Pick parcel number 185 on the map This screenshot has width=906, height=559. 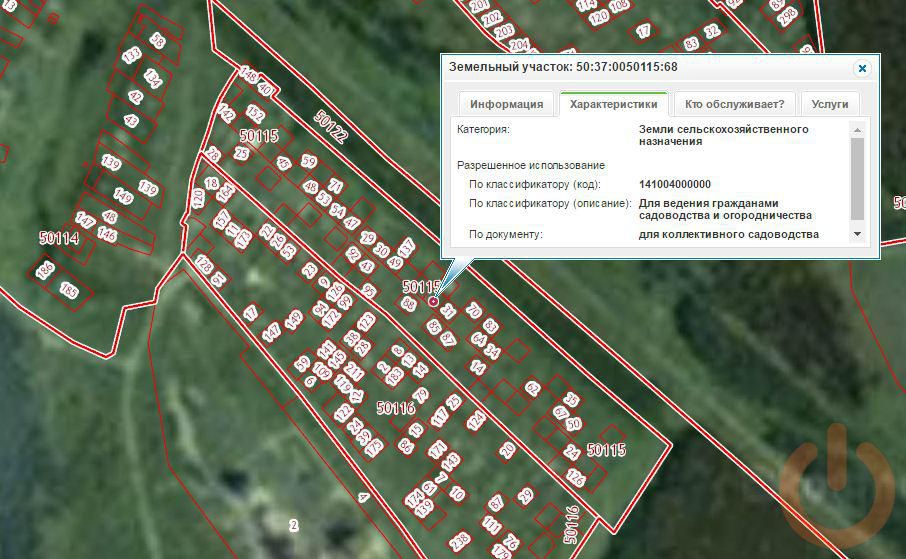click(x=68, y=291)
